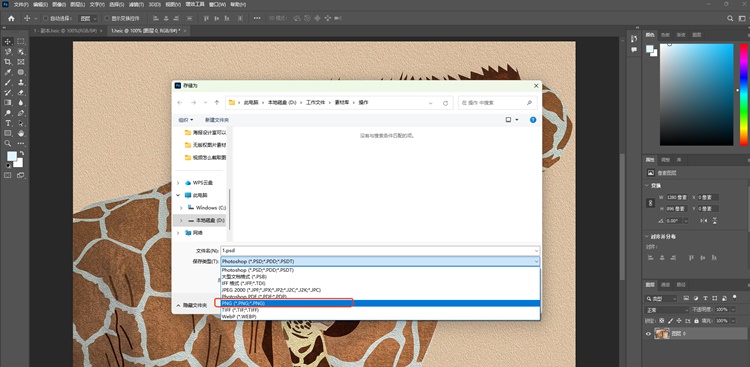
Task: Open the Edit Toolbar three-dots button
Action: click(21, 143)
